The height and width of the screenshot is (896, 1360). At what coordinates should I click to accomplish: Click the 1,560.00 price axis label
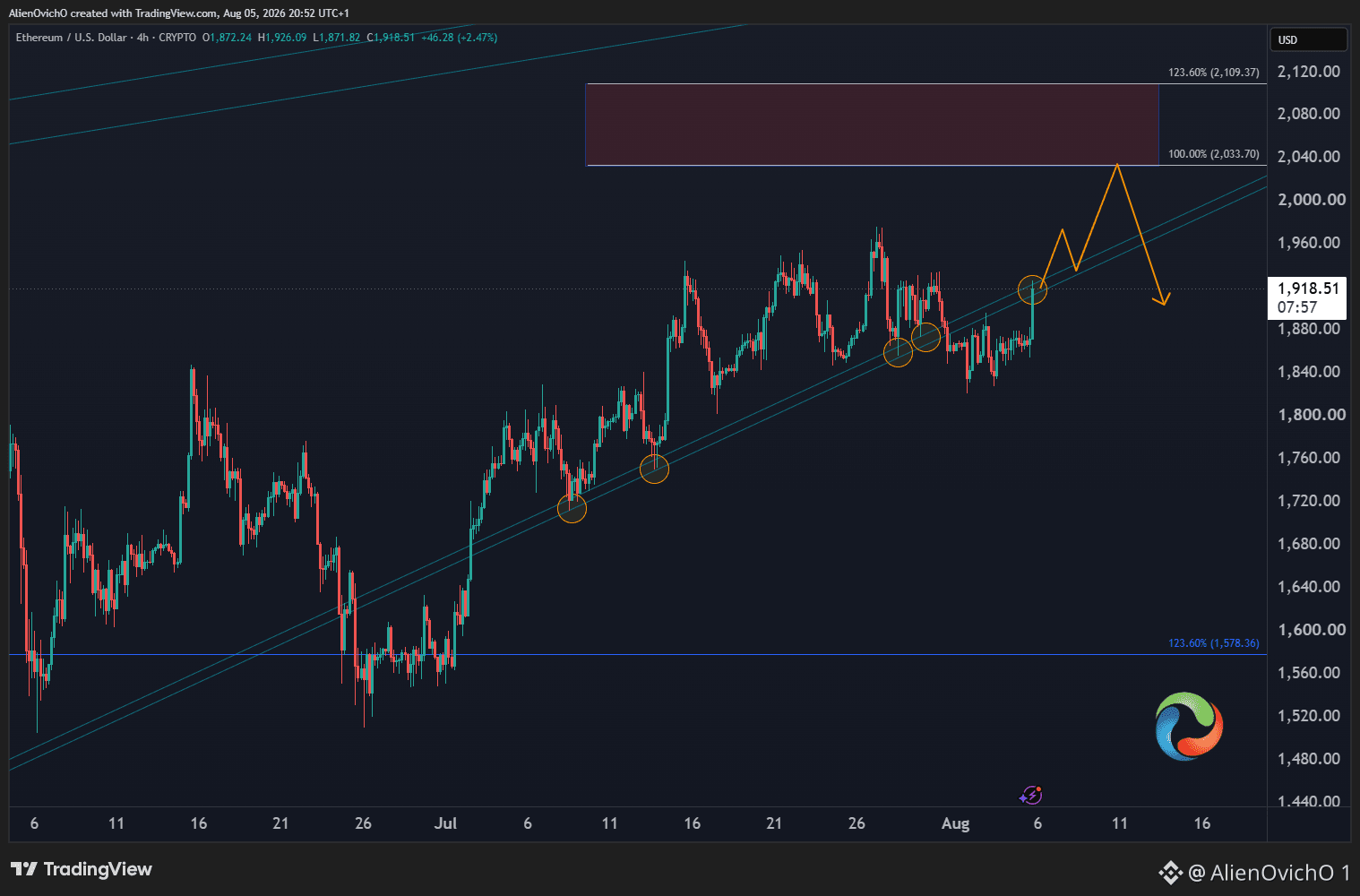(1309, 673)
